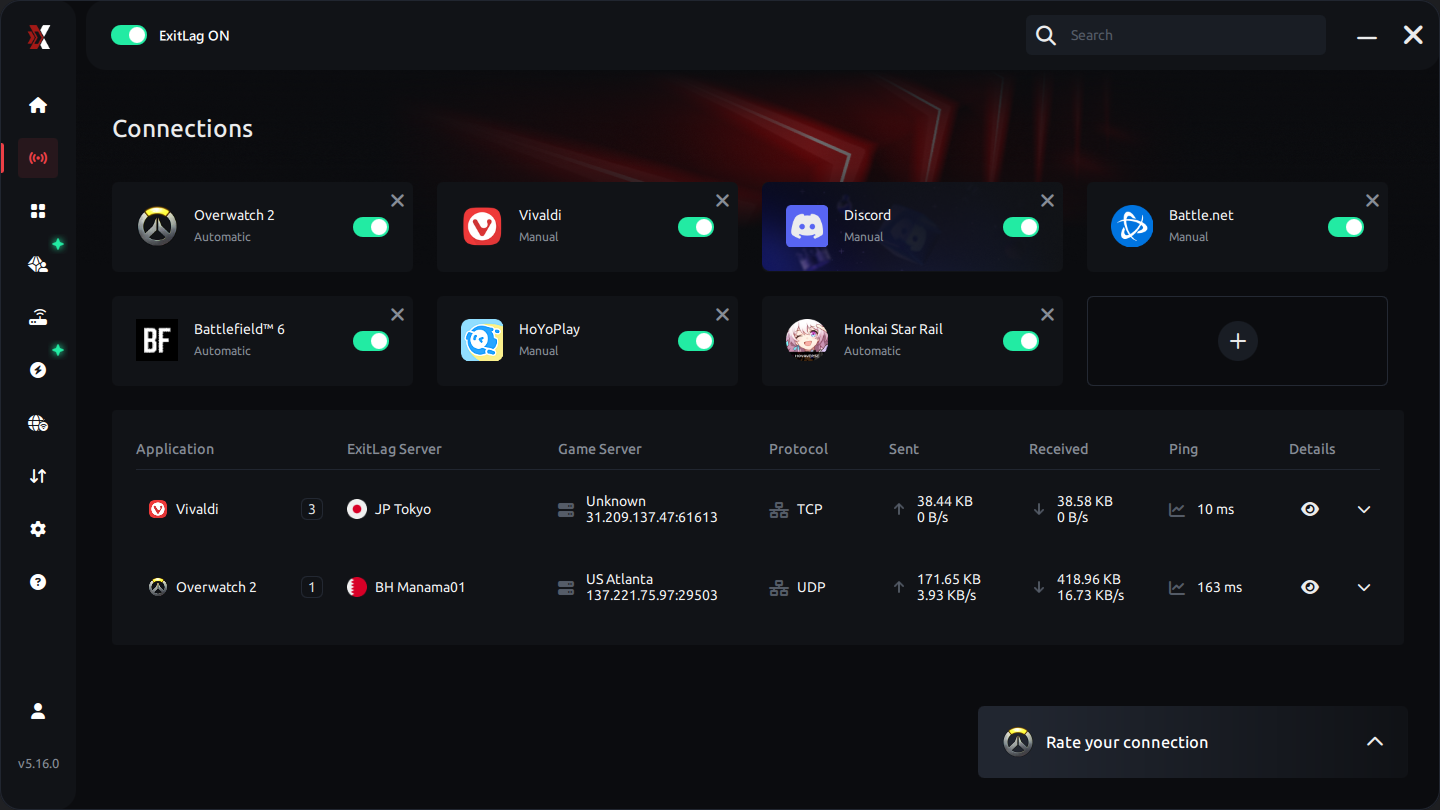Minimize the ExitLag window
1440x810 pixels.
(1367, 37)
